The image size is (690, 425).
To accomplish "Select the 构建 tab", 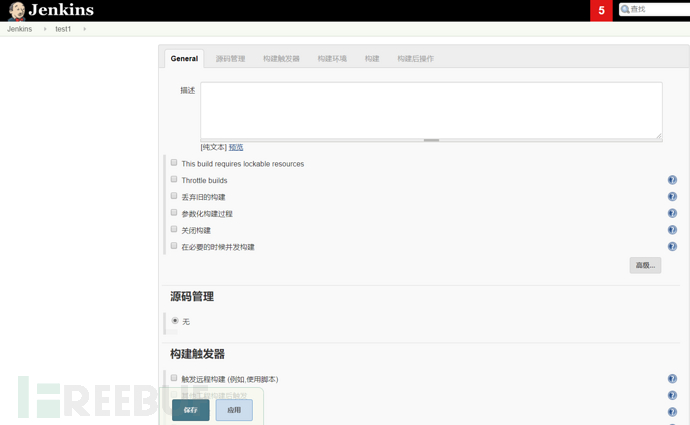I will pyautogui.click(x=372, y=59).
